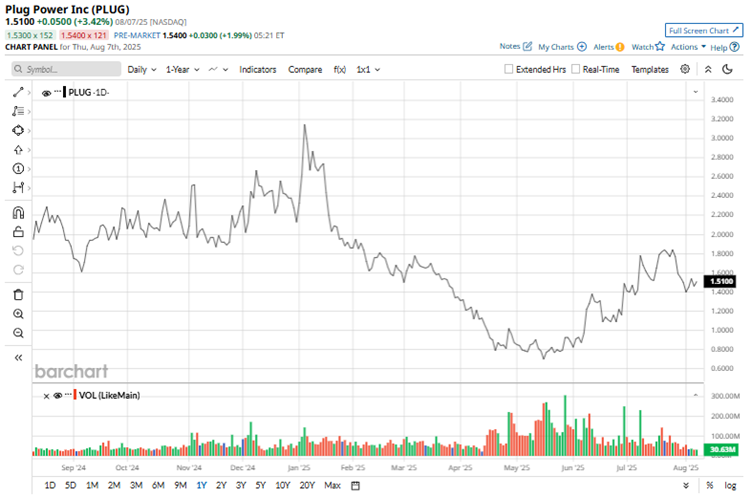Viewport: 752px width, 498px height.
Task: Collapse toolbar with double up arrows
Action: 708,70
